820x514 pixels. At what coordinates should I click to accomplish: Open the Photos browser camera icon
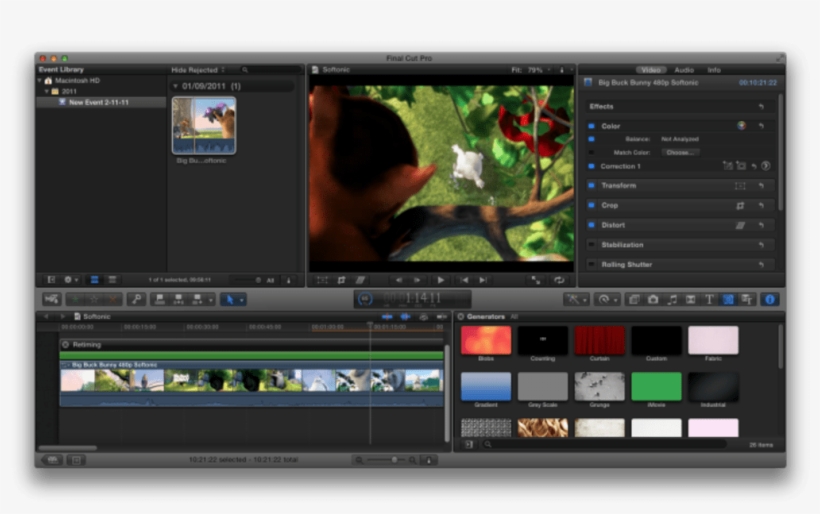pyautogui.click(x=653, y=299)
